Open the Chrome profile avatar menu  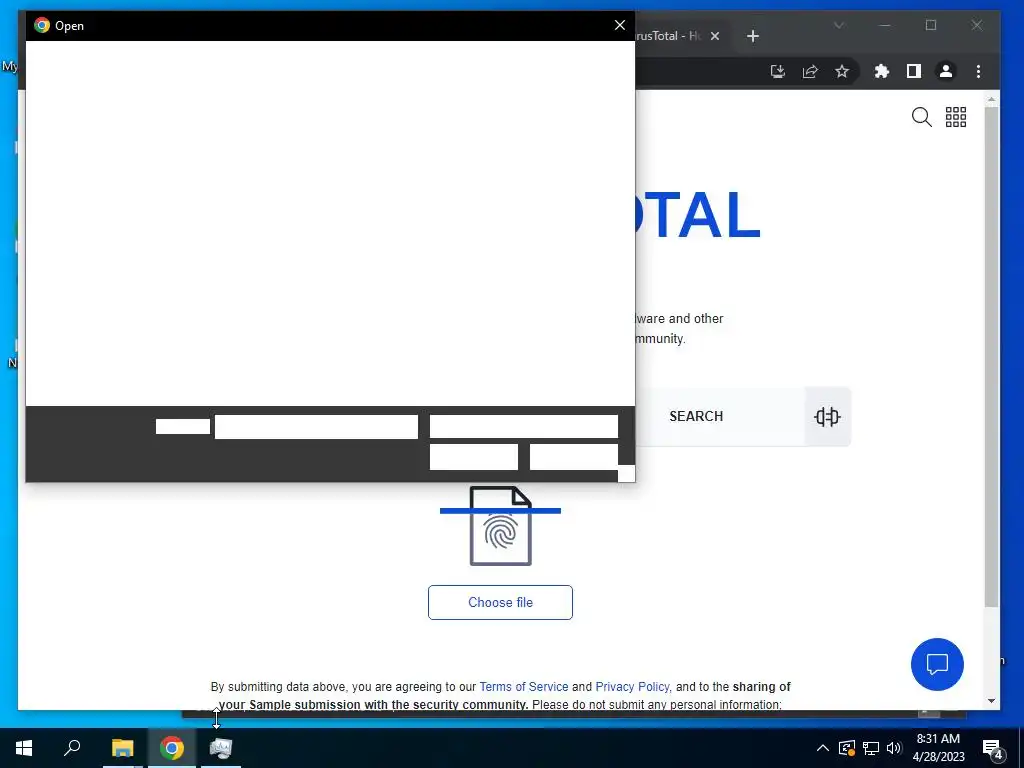pos(946,71)
